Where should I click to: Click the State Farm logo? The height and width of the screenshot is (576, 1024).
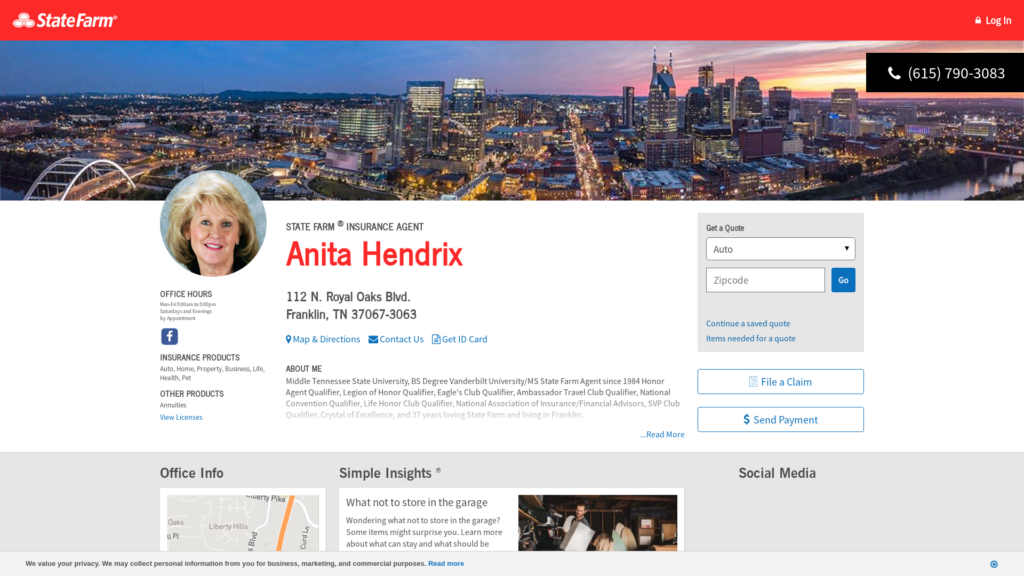[x=65, y=20]
